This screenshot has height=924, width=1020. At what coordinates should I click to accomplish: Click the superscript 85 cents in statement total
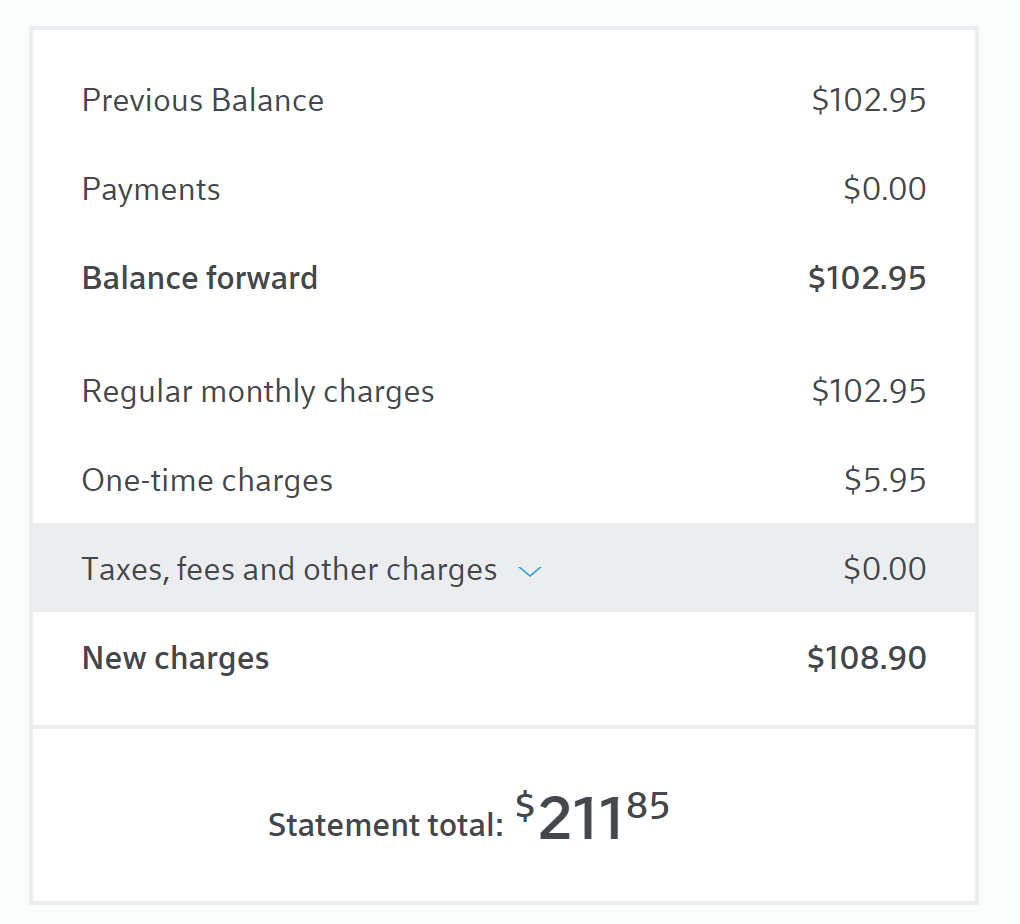tap(648, 804)
